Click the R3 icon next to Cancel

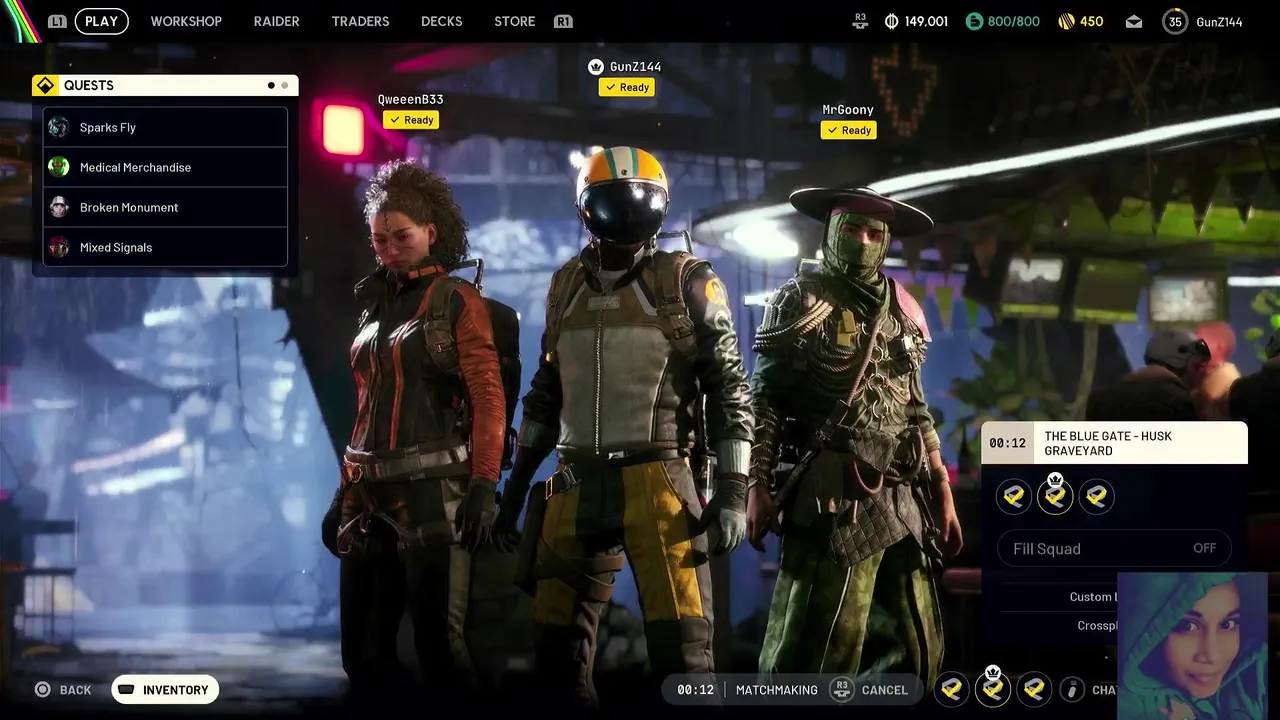point(842,690)
